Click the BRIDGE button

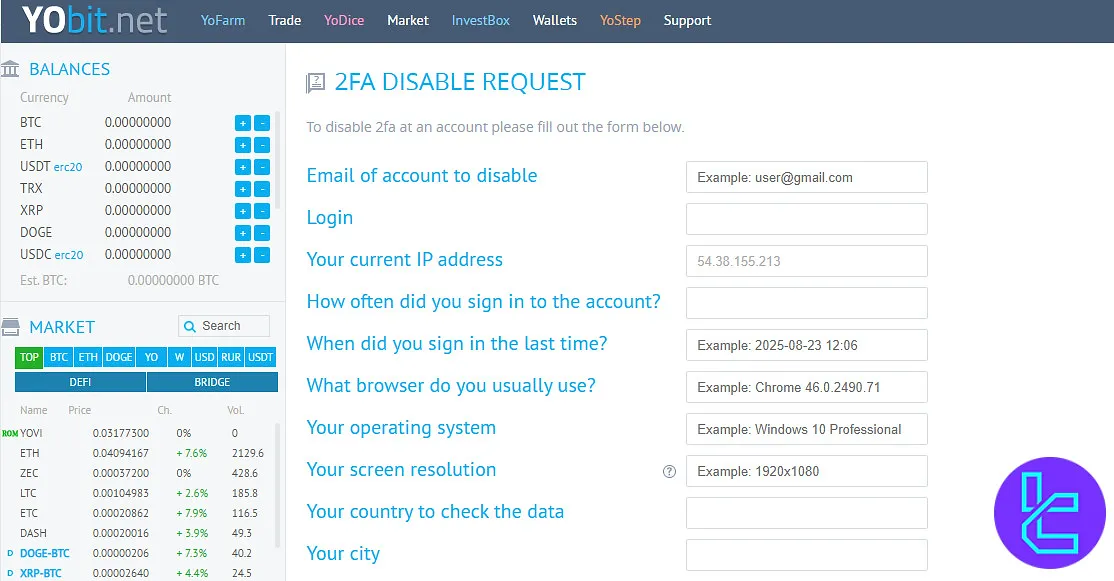click(x=212, y=382)
